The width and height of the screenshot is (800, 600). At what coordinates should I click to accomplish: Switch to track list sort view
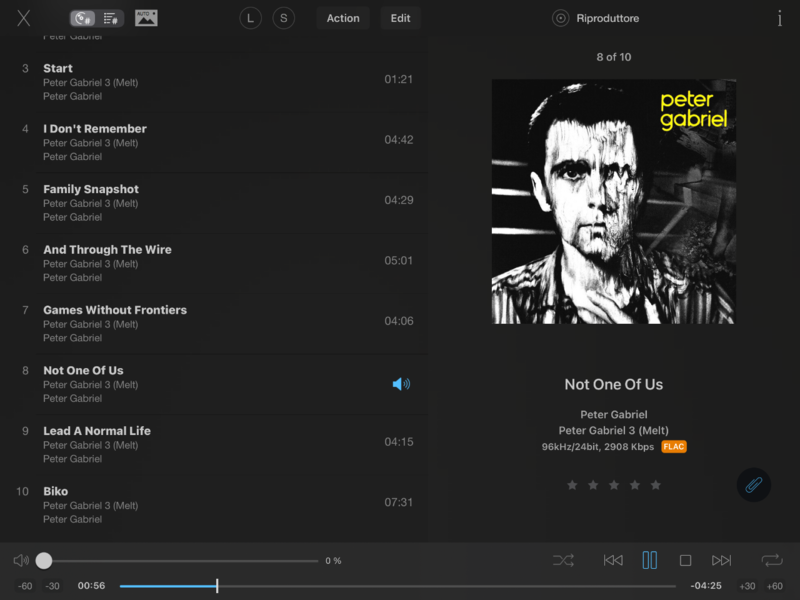click(x=110, y=18)
